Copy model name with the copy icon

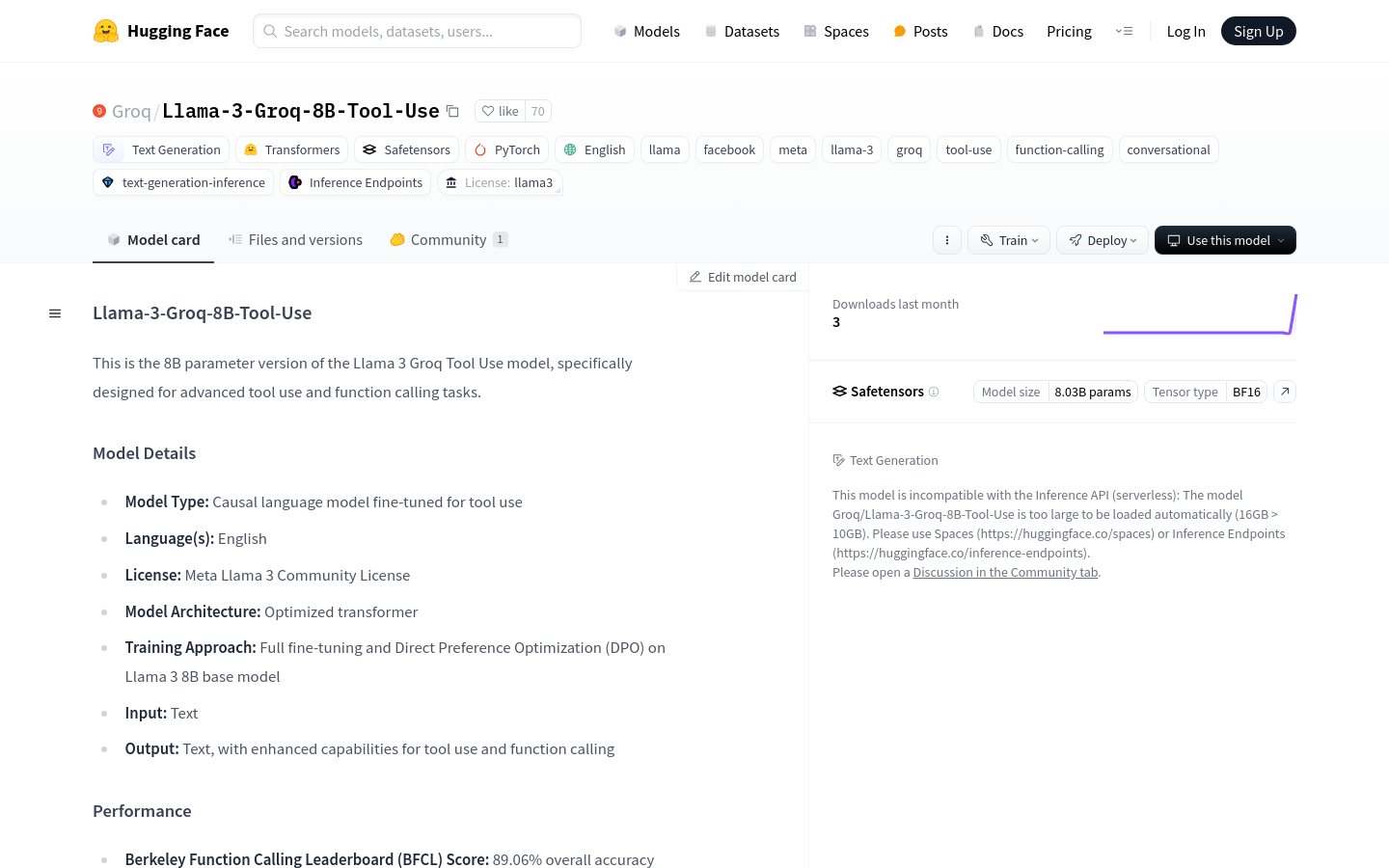pos(452,111)
